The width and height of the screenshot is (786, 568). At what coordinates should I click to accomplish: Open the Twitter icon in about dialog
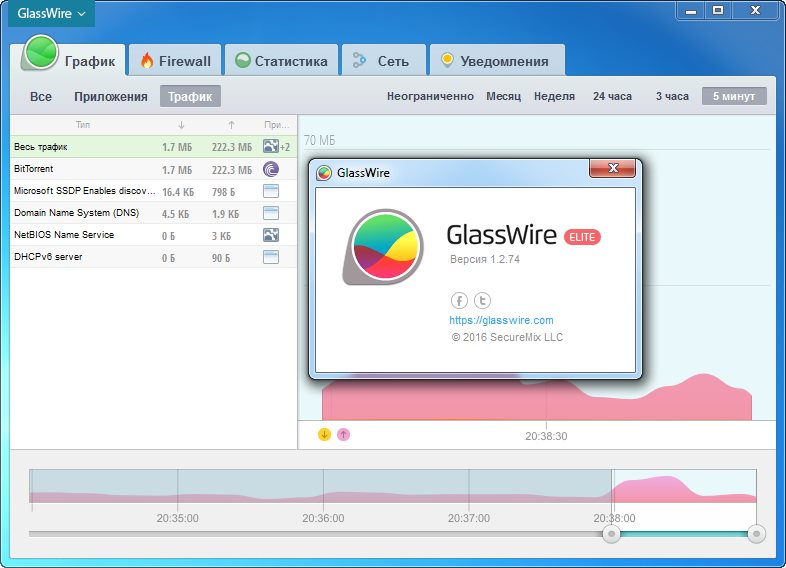coord(482,300)
